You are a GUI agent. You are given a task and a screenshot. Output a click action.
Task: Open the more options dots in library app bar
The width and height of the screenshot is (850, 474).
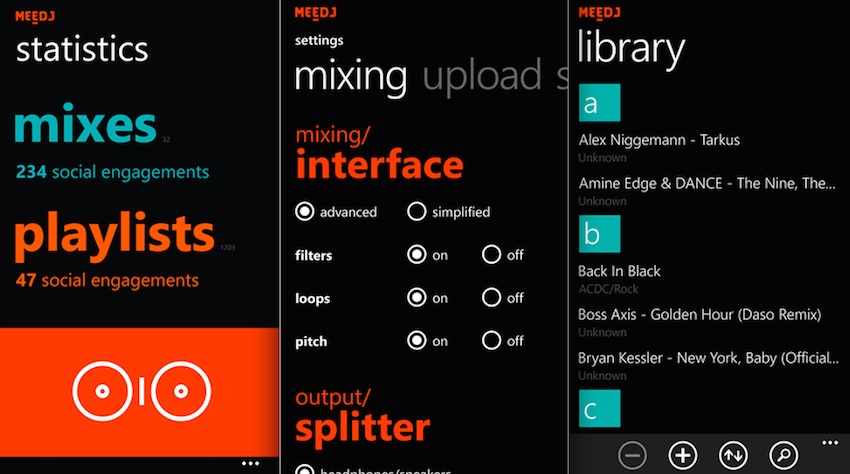830,443
